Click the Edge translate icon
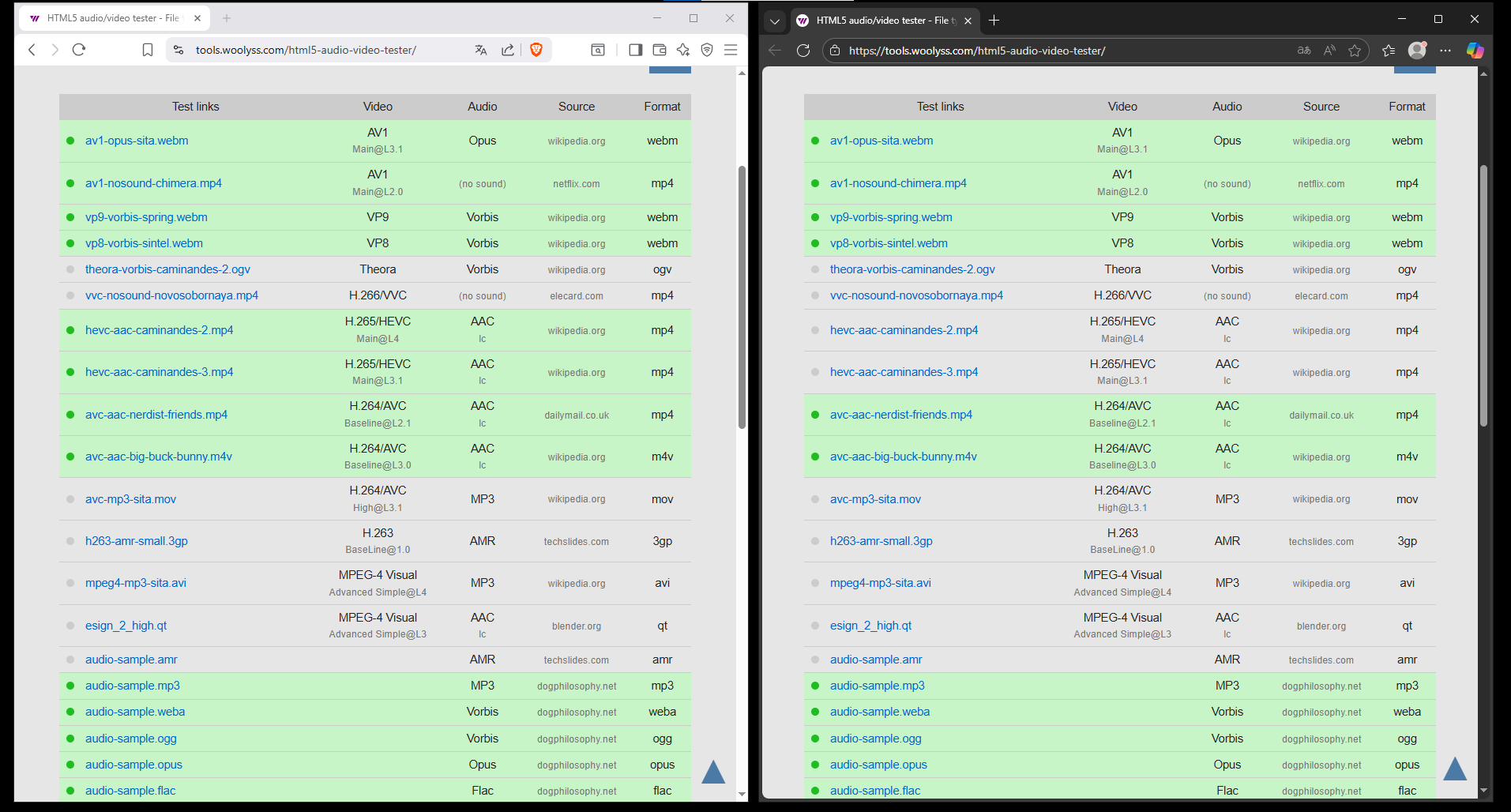Screen dimensions: 1511x812 point(1304,51)
